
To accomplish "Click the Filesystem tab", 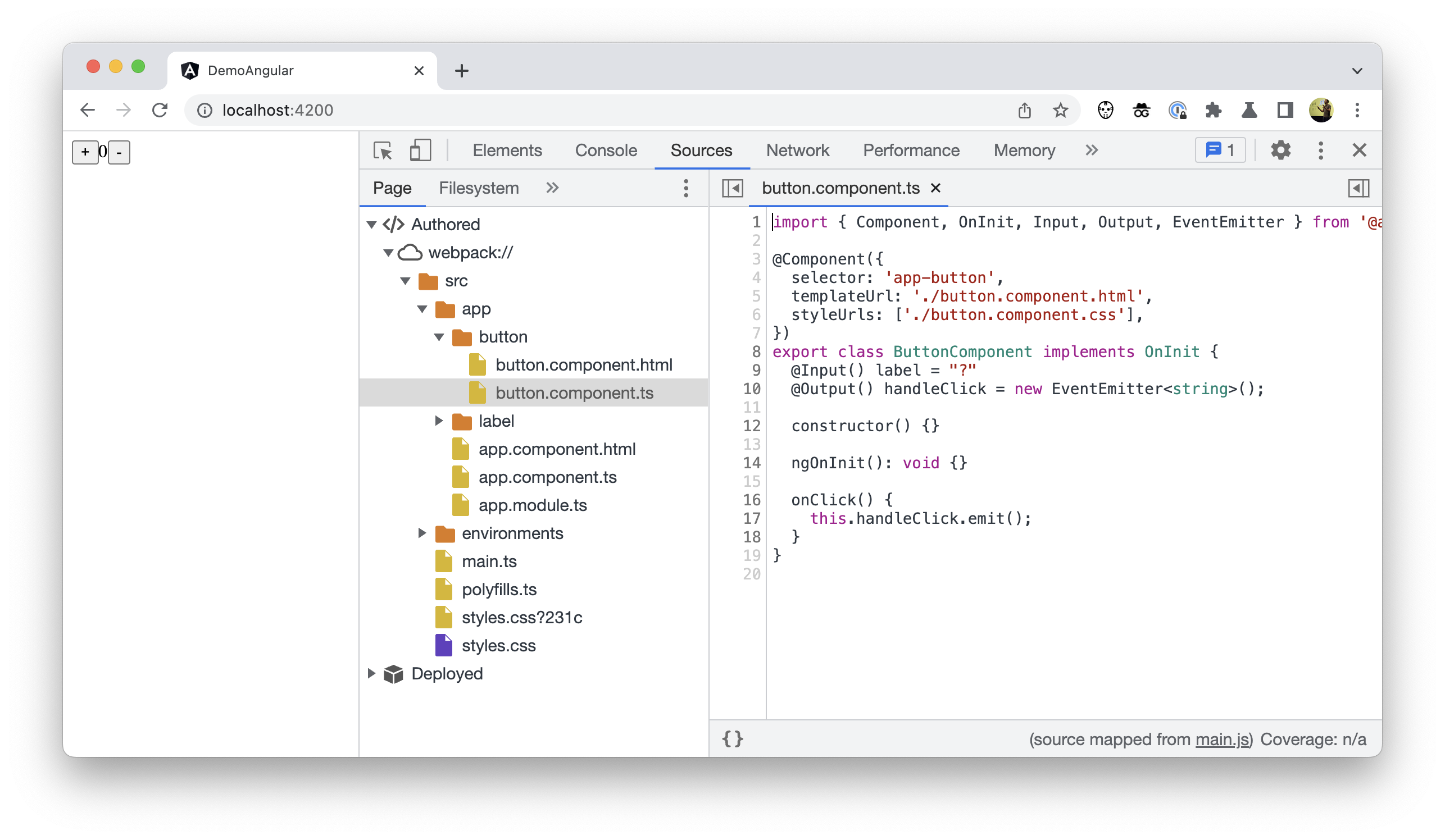I will (x=478, y=188).
